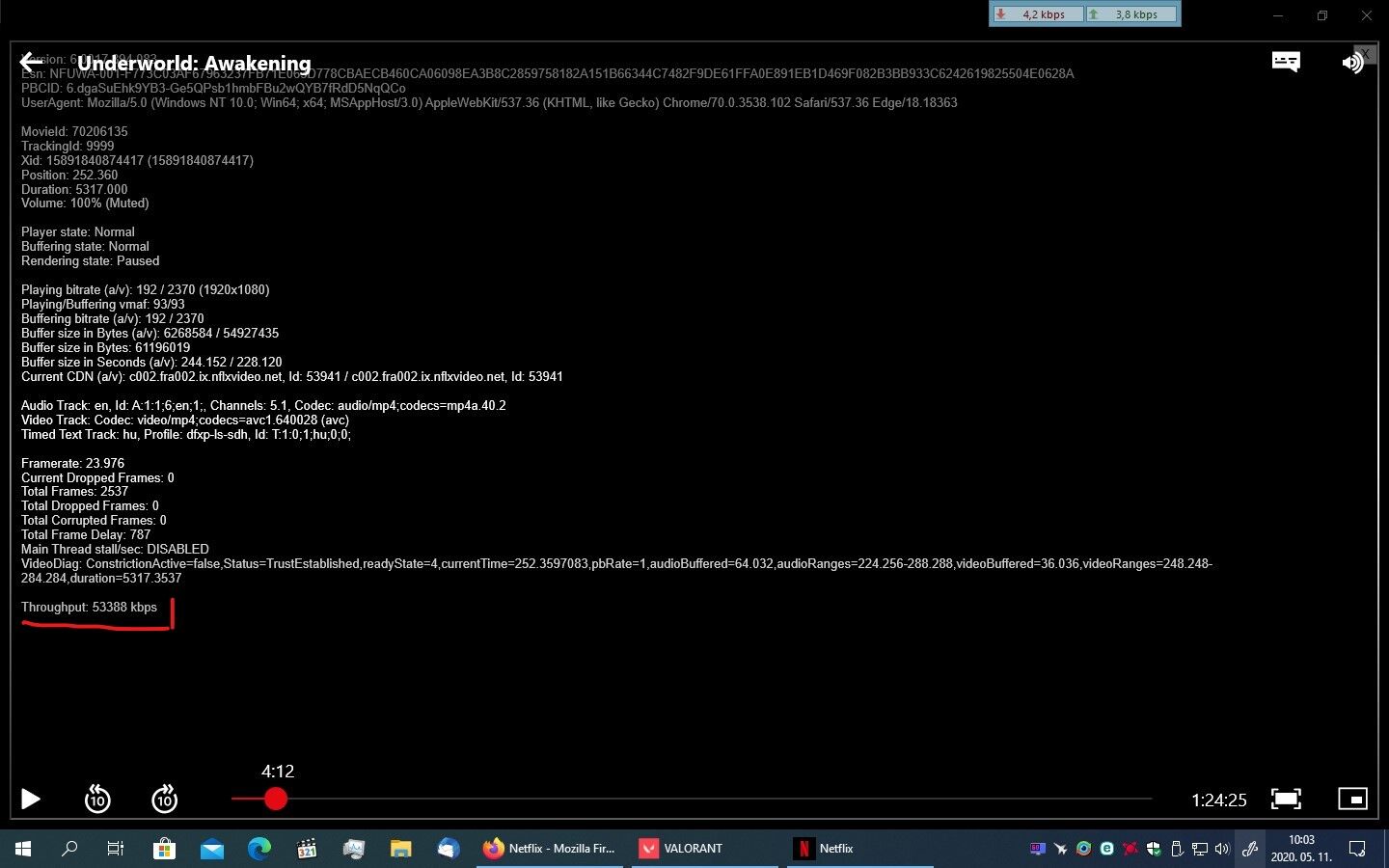Image resolution: width=1389 pixels, height=868 pixels.
Task: Open the subtitles and audio menu
Action: click(x=1286, y=62)
